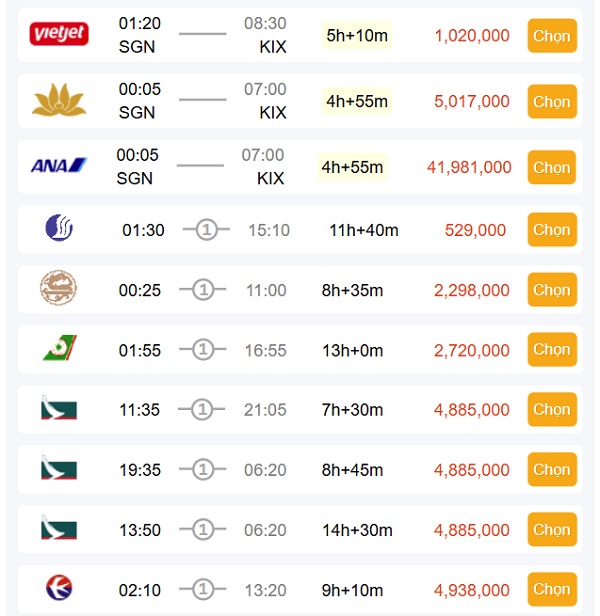Pick the 2,298,000 flight via Chọn
The width and height of the screenshot is (600, 616).
tap(551, 290)
